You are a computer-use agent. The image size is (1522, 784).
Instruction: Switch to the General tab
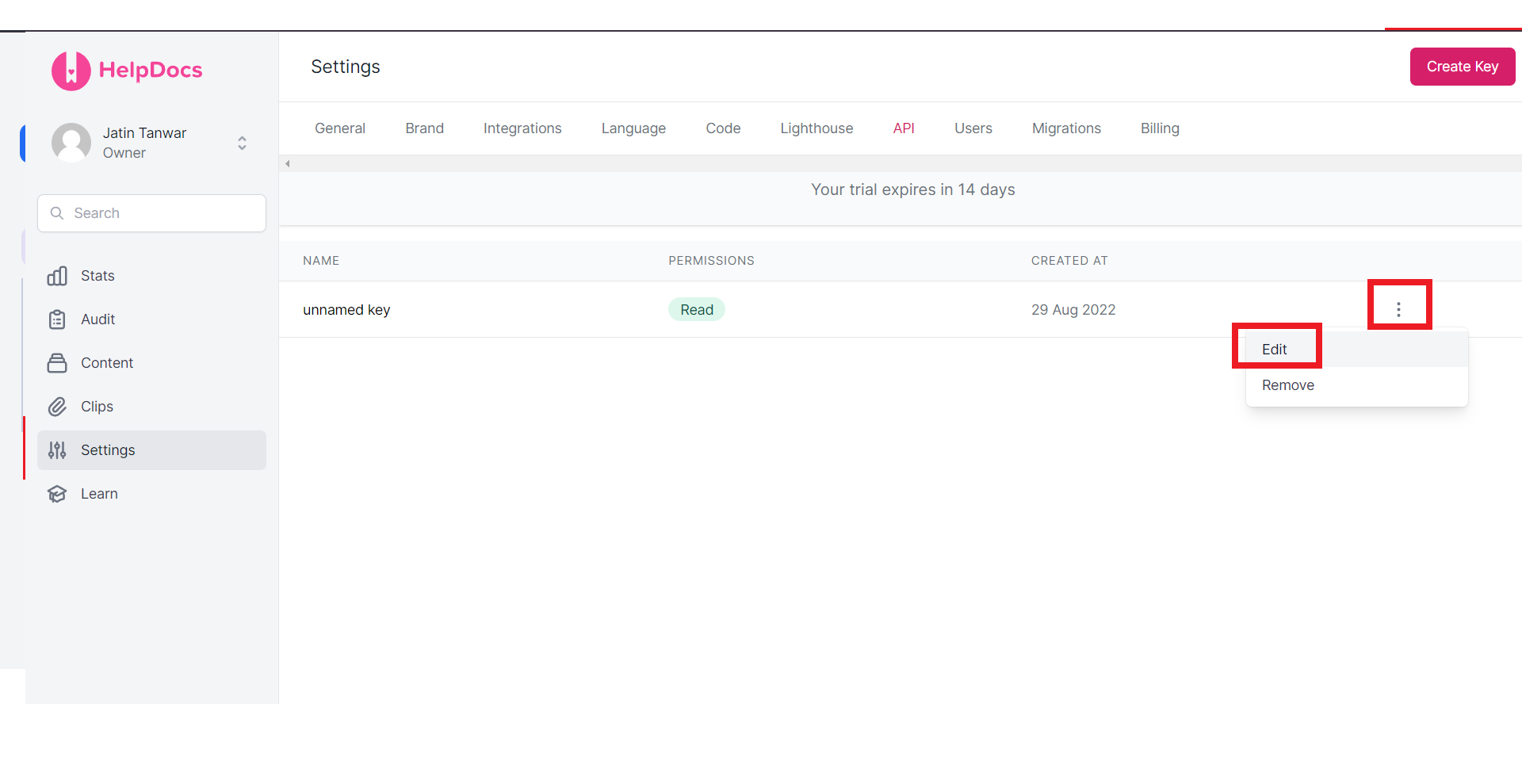click(x=340, y=128)
